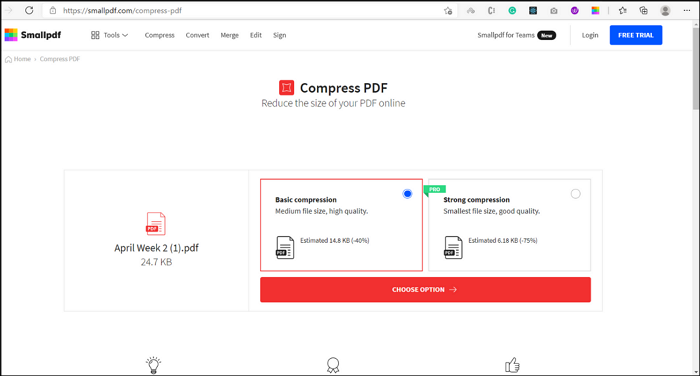Click the thumbs-up icon at page bottom
Viewport: 700px width, 376px height.
[512, 365]
